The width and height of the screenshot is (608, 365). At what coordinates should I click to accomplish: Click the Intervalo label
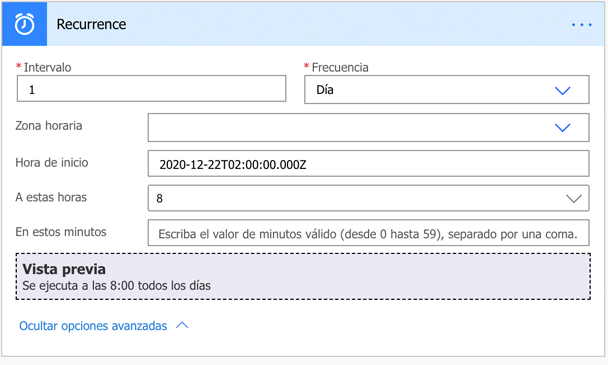[x=47, y=67]
